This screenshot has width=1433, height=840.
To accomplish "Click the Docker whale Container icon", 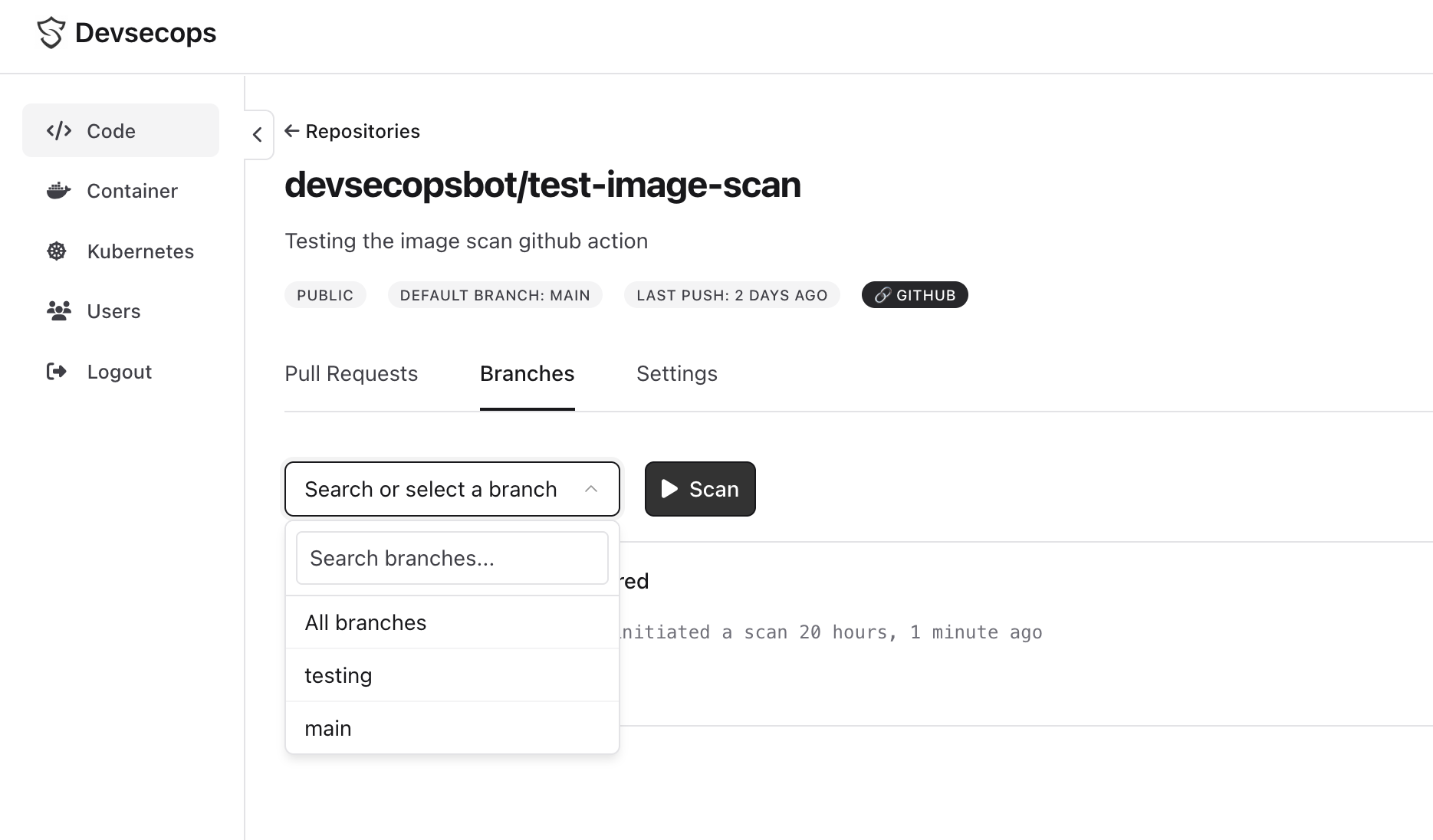I will tap(58, 191).
